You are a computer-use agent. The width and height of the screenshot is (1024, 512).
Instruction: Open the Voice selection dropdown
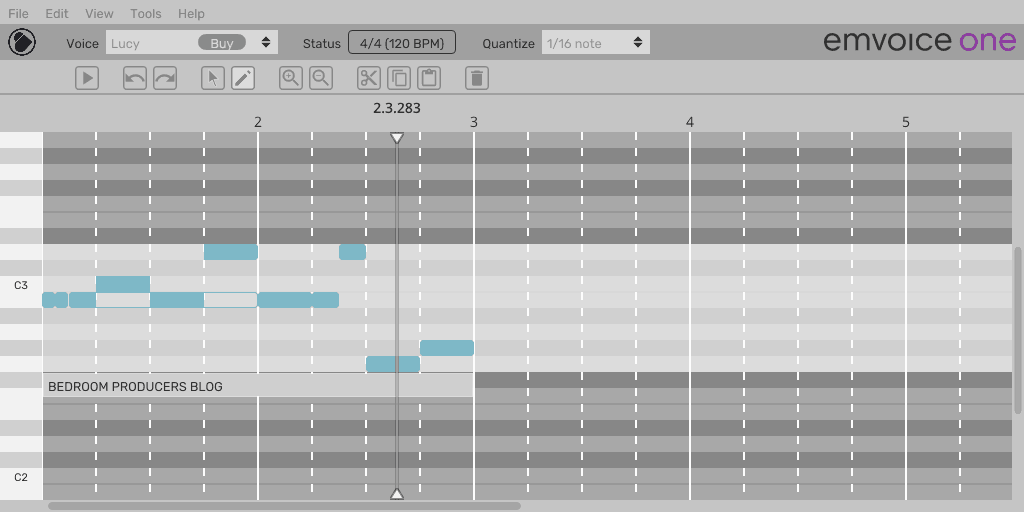(265, 43)
